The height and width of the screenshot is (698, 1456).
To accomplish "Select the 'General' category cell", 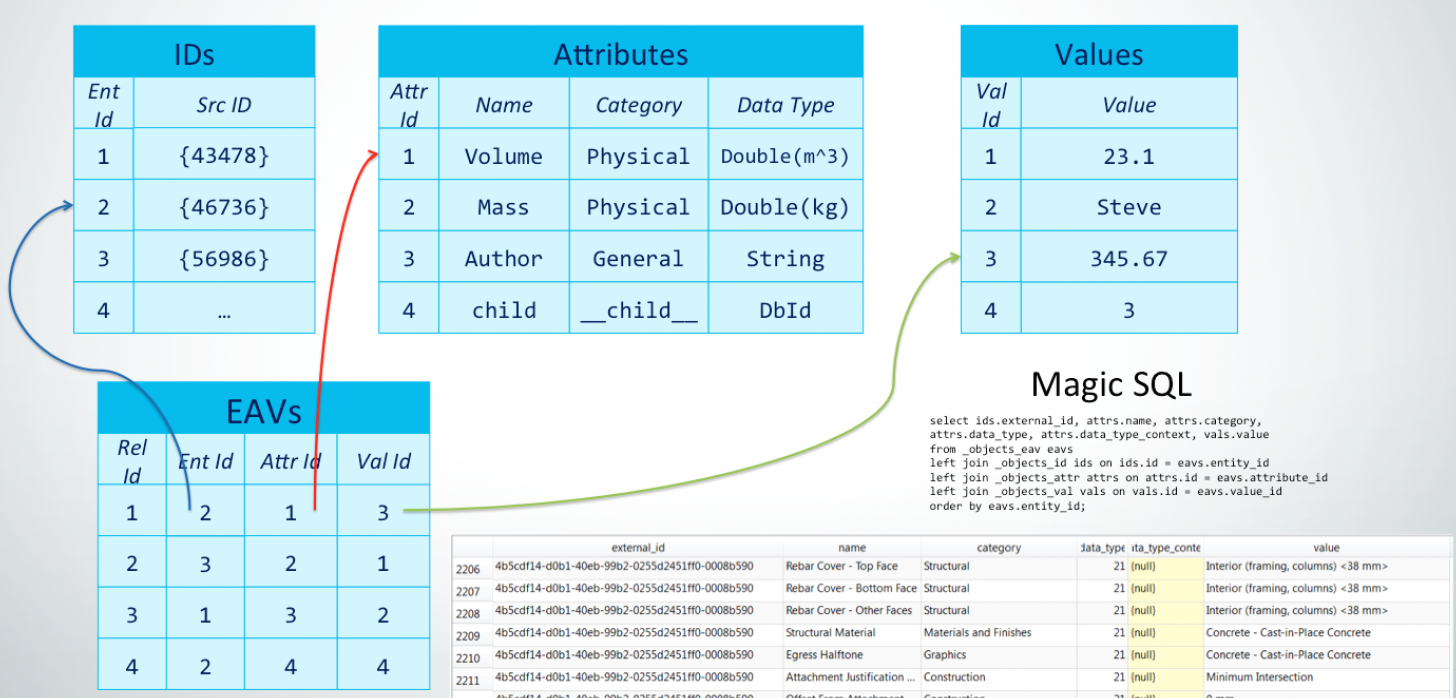I will pos(638,259).
